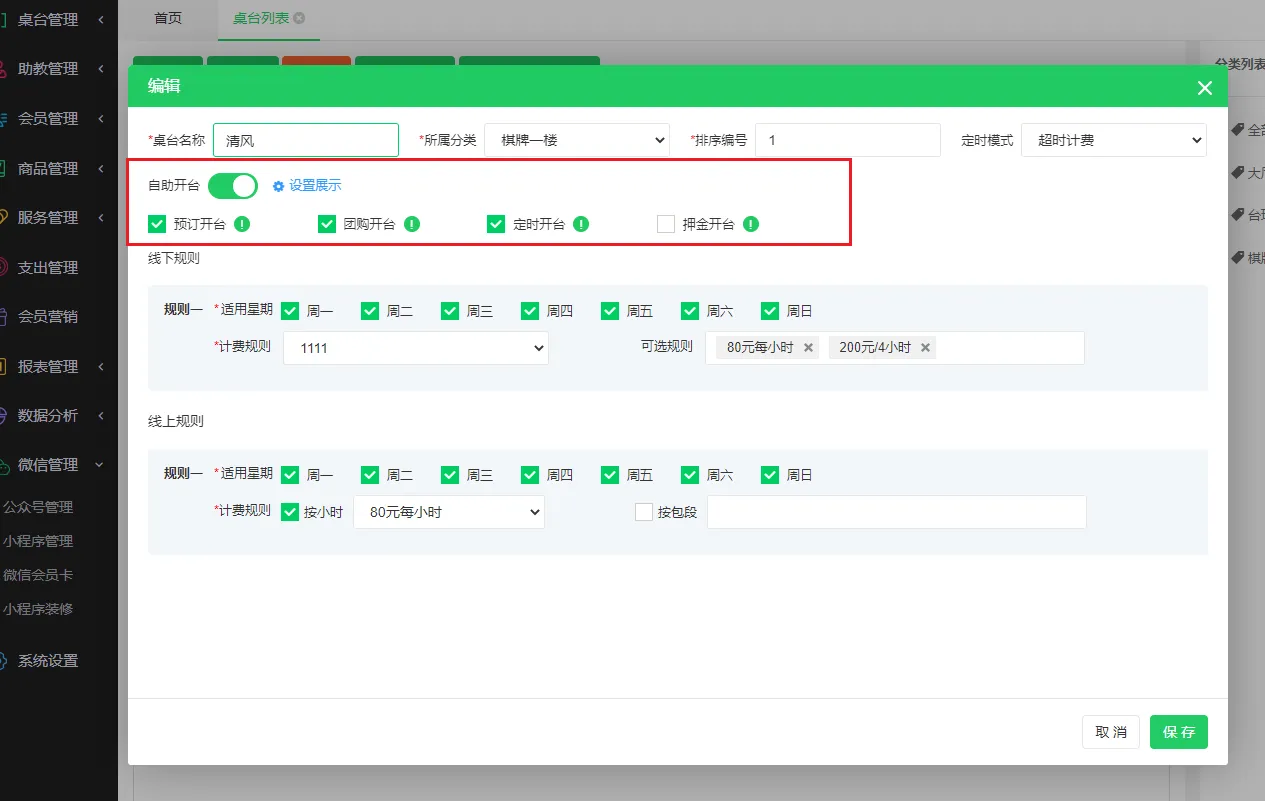The image size is (1265, 801).
Task: Switch to the 首页 tab
Action: (168, 19)
